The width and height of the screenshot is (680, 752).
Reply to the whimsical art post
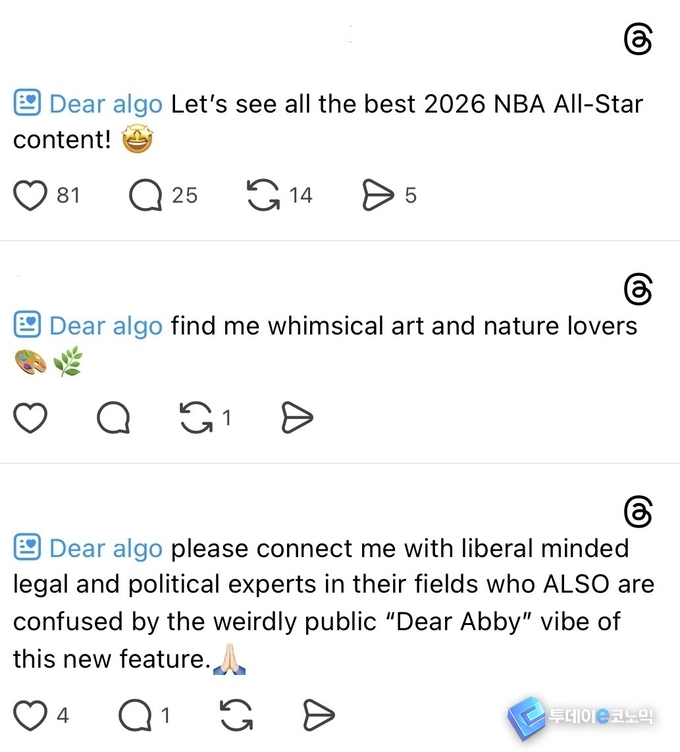114,418
